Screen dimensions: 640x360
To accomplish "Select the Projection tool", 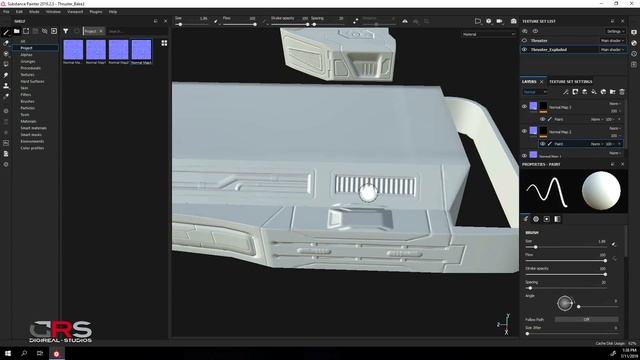I will 6,53.
